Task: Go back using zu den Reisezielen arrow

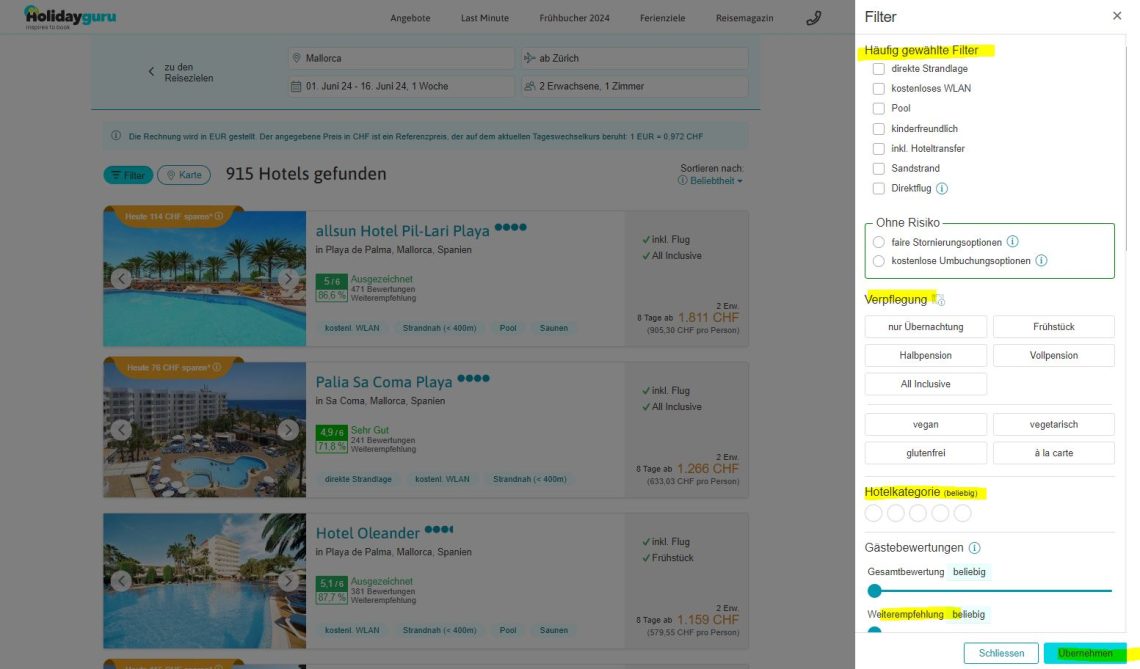Action: 151,72
